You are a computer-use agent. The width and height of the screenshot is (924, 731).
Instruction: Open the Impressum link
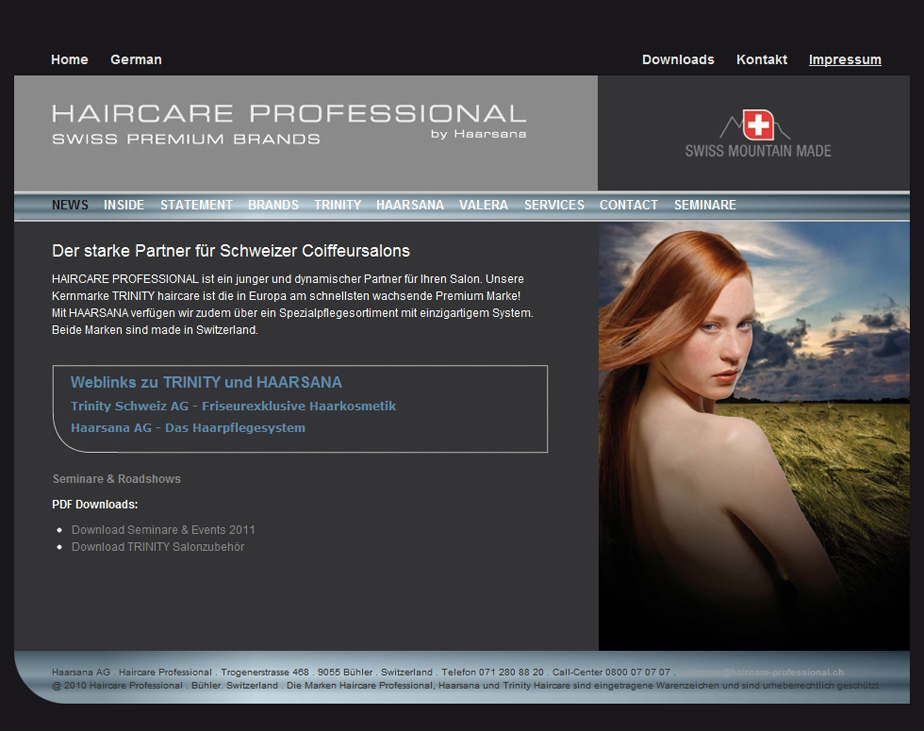point(845,60)
